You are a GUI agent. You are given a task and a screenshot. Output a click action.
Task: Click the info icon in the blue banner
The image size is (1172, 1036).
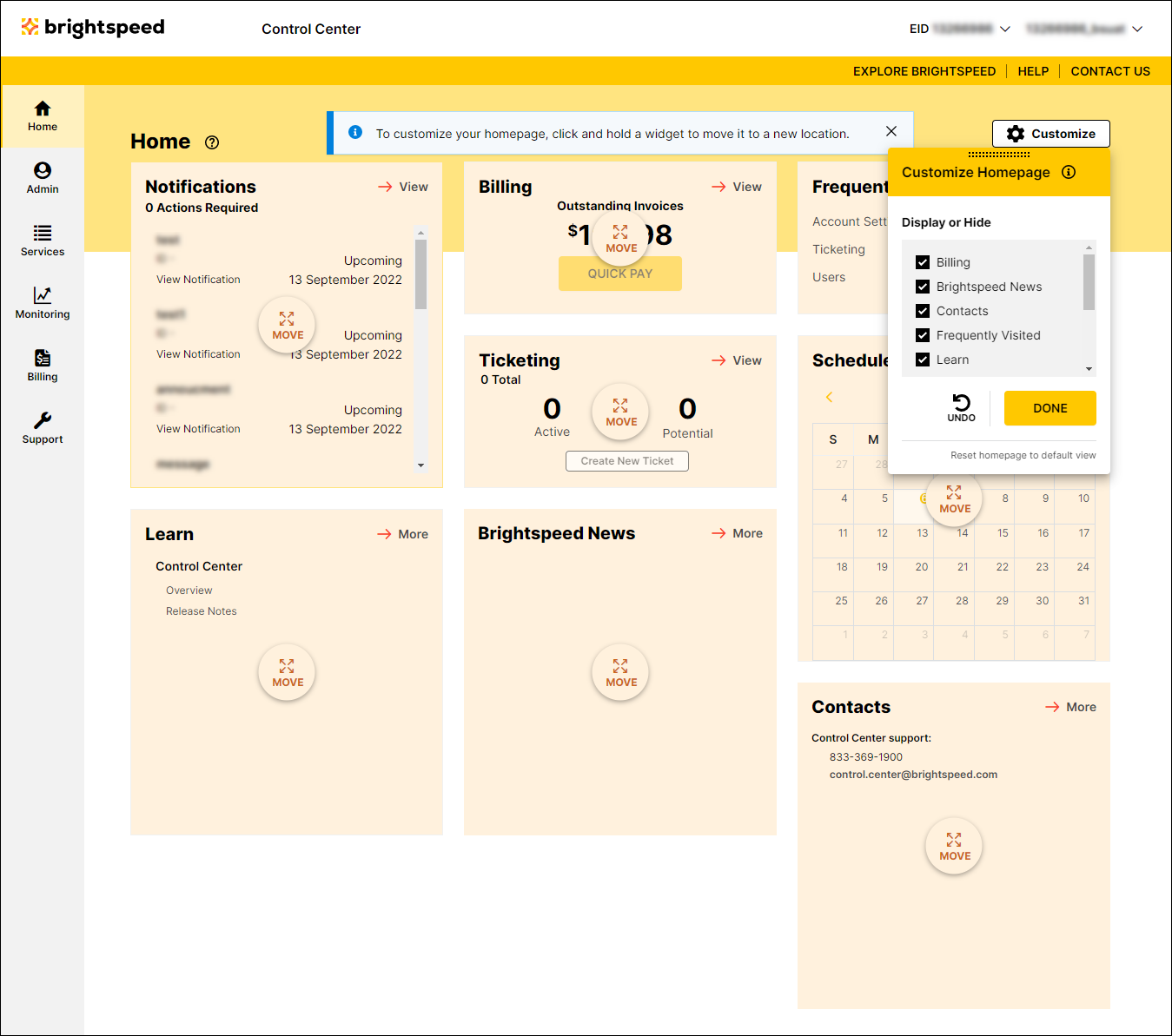(x=355, y=132)
